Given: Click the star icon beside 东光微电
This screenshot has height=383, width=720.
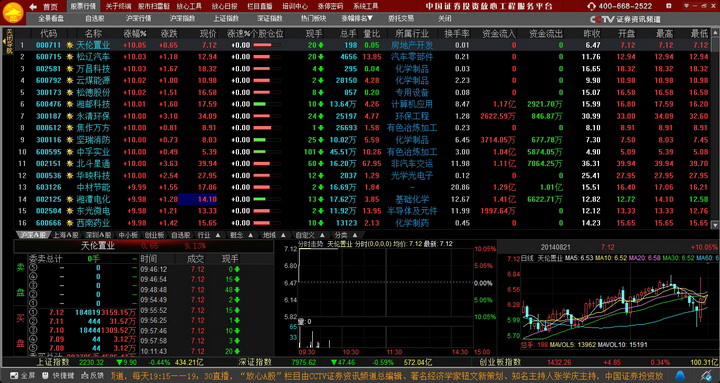Looking at the screenshot, I should pyautogui.click(x=70, y=211).
